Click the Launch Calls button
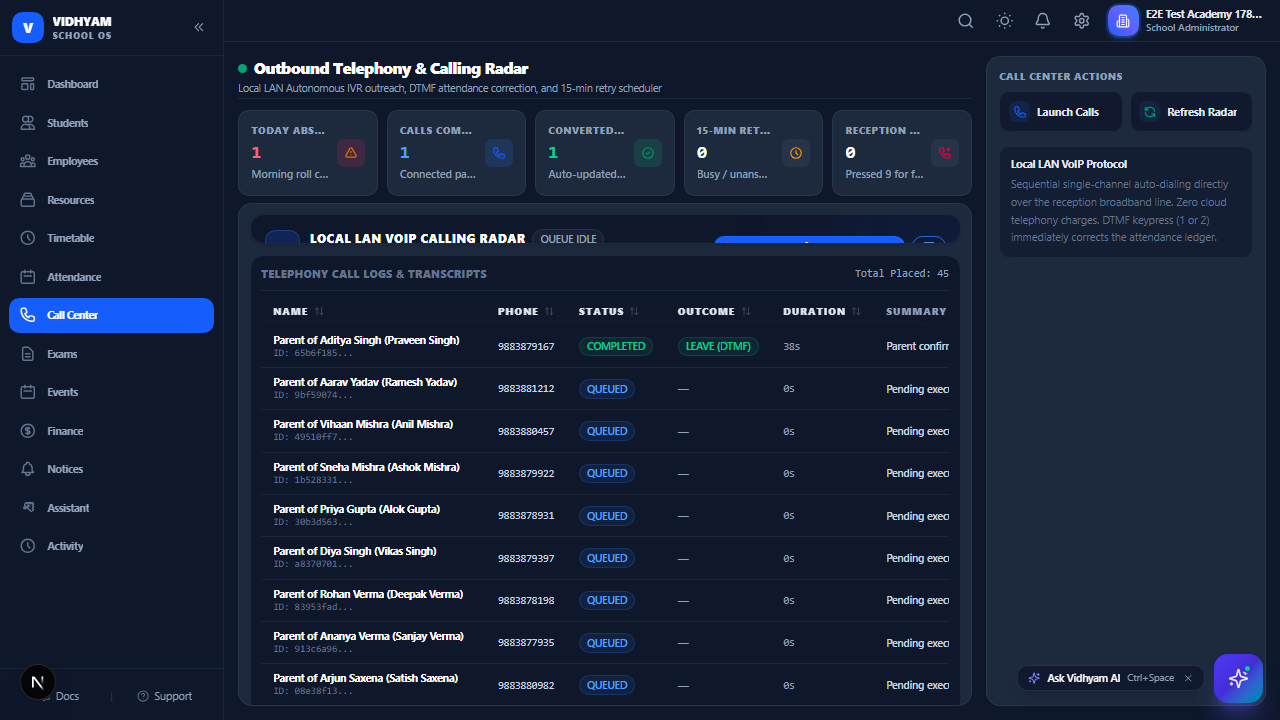Image resolution: width=1280 pixels, height=720 pixels. point(1060,112)
